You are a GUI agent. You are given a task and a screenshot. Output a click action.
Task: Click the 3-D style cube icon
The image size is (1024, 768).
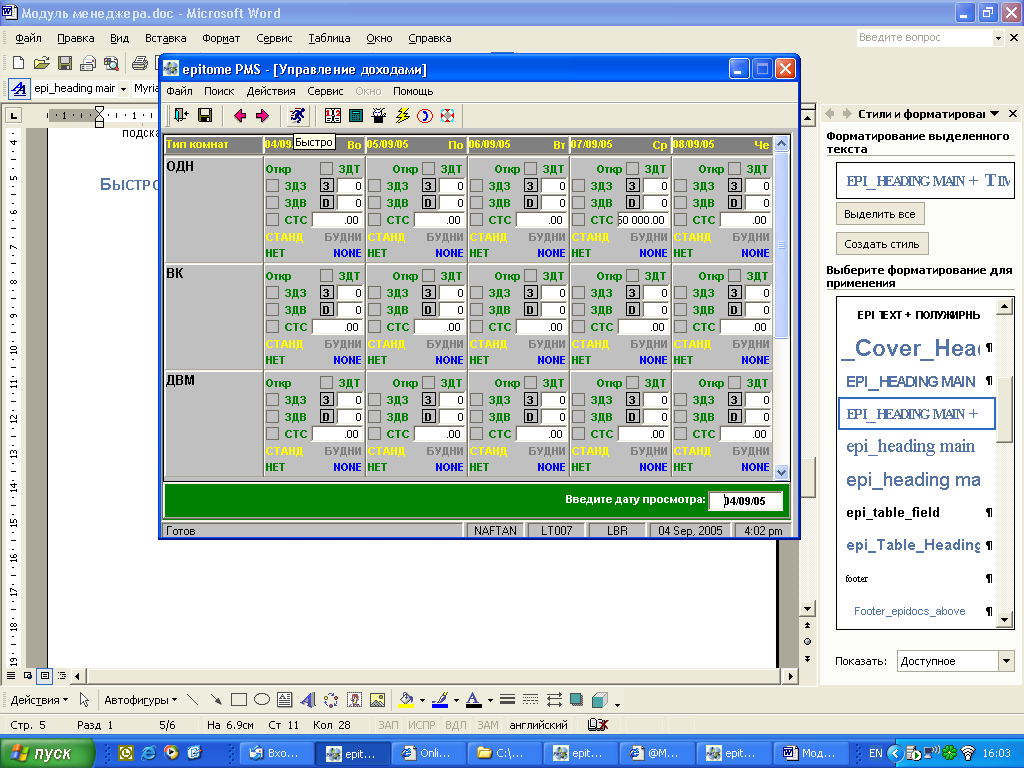coord(600,699)
